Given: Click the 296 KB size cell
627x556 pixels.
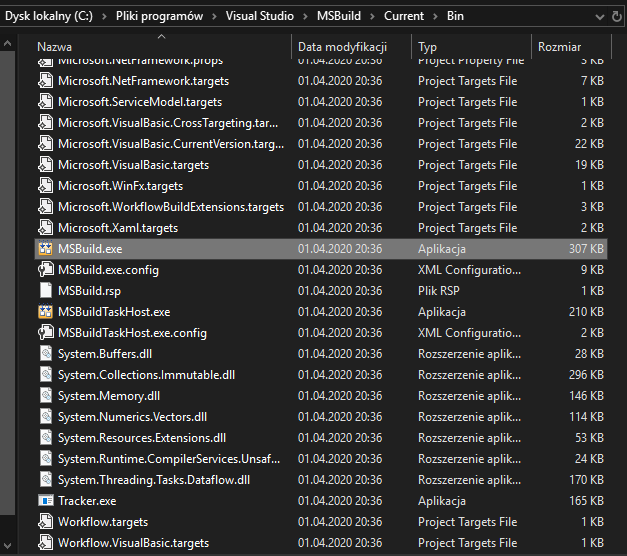Looking at the screenshot, I should click(x=586, y=375).
